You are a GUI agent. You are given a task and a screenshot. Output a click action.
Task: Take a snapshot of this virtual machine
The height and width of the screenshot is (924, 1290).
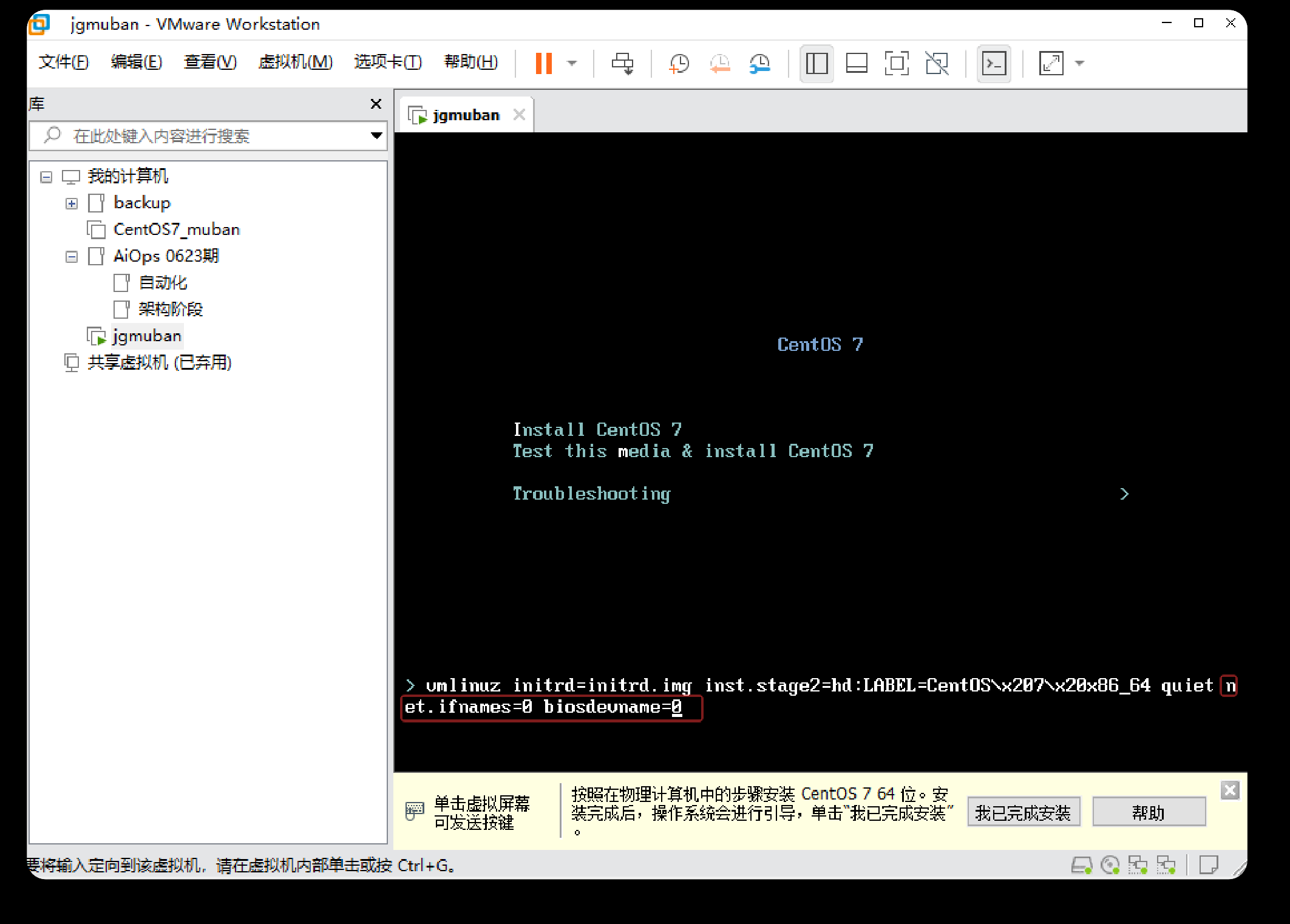pos(679,63)
